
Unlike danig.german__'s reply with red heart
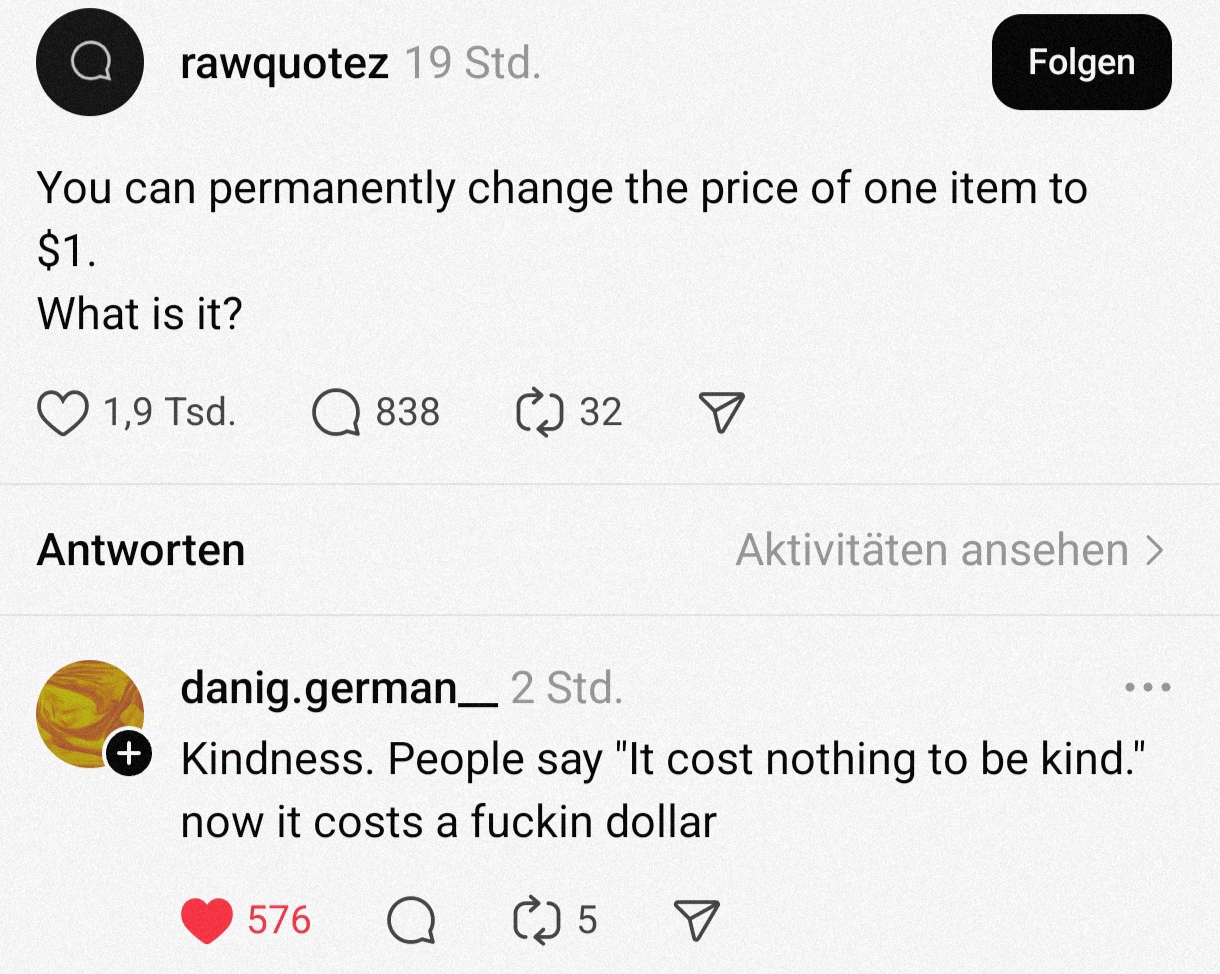[206, 919]
